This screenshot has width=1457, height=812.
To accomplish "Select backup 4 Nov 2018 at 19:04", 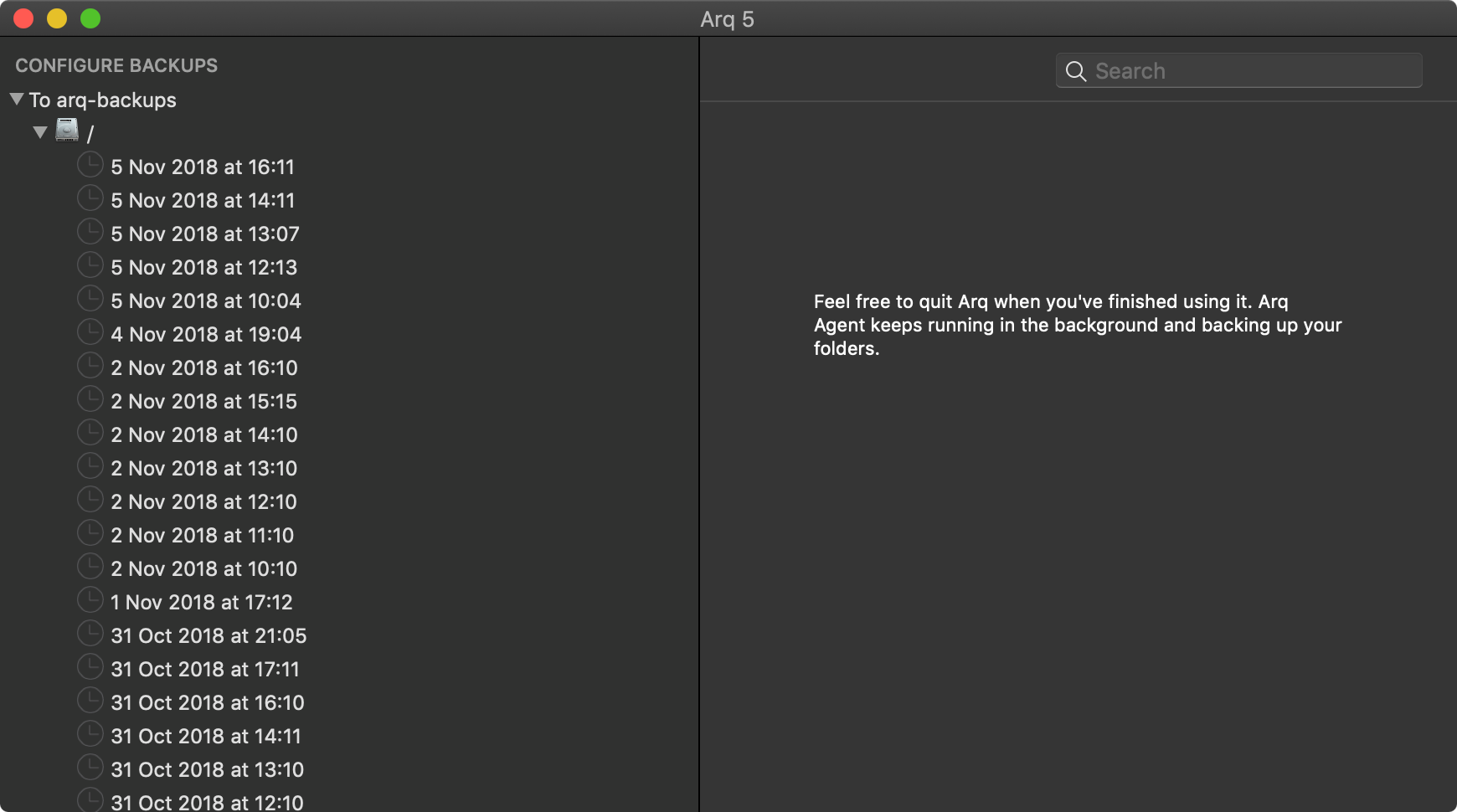I will (206, 334).
